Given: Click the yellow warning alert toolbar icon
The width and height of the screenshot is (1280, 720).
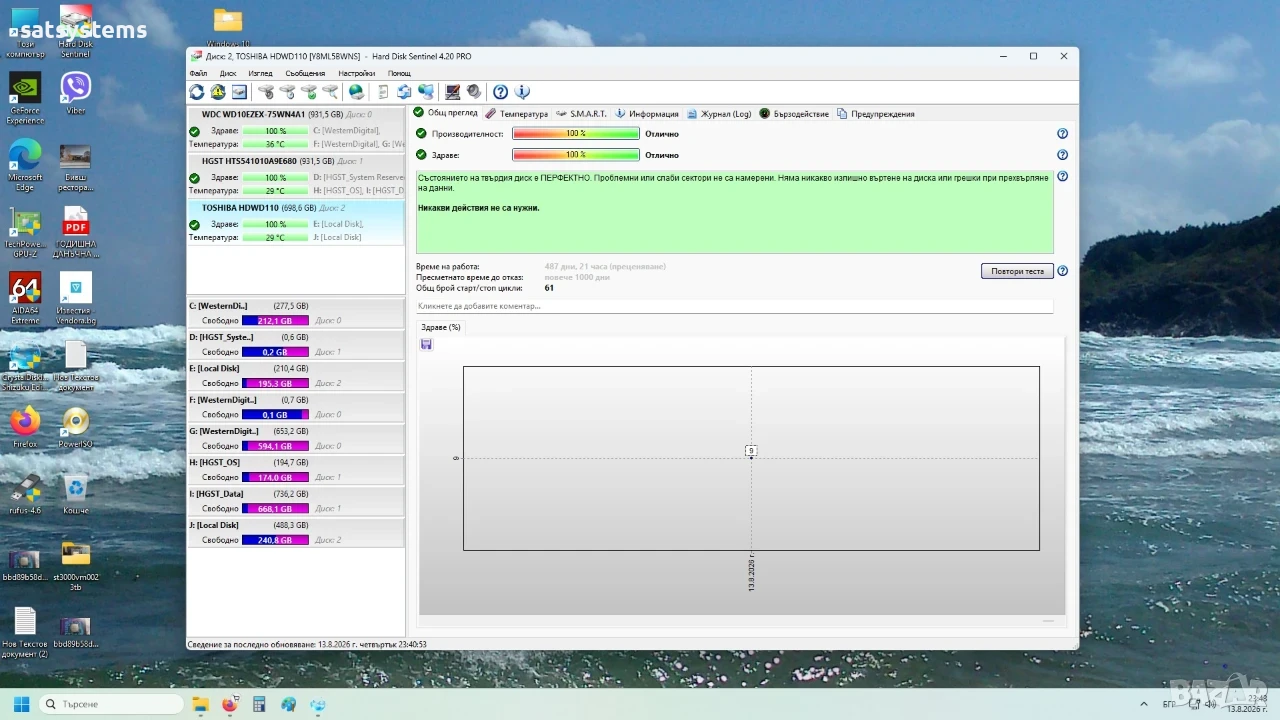Looking at the screenshot, I should [218, 92].
